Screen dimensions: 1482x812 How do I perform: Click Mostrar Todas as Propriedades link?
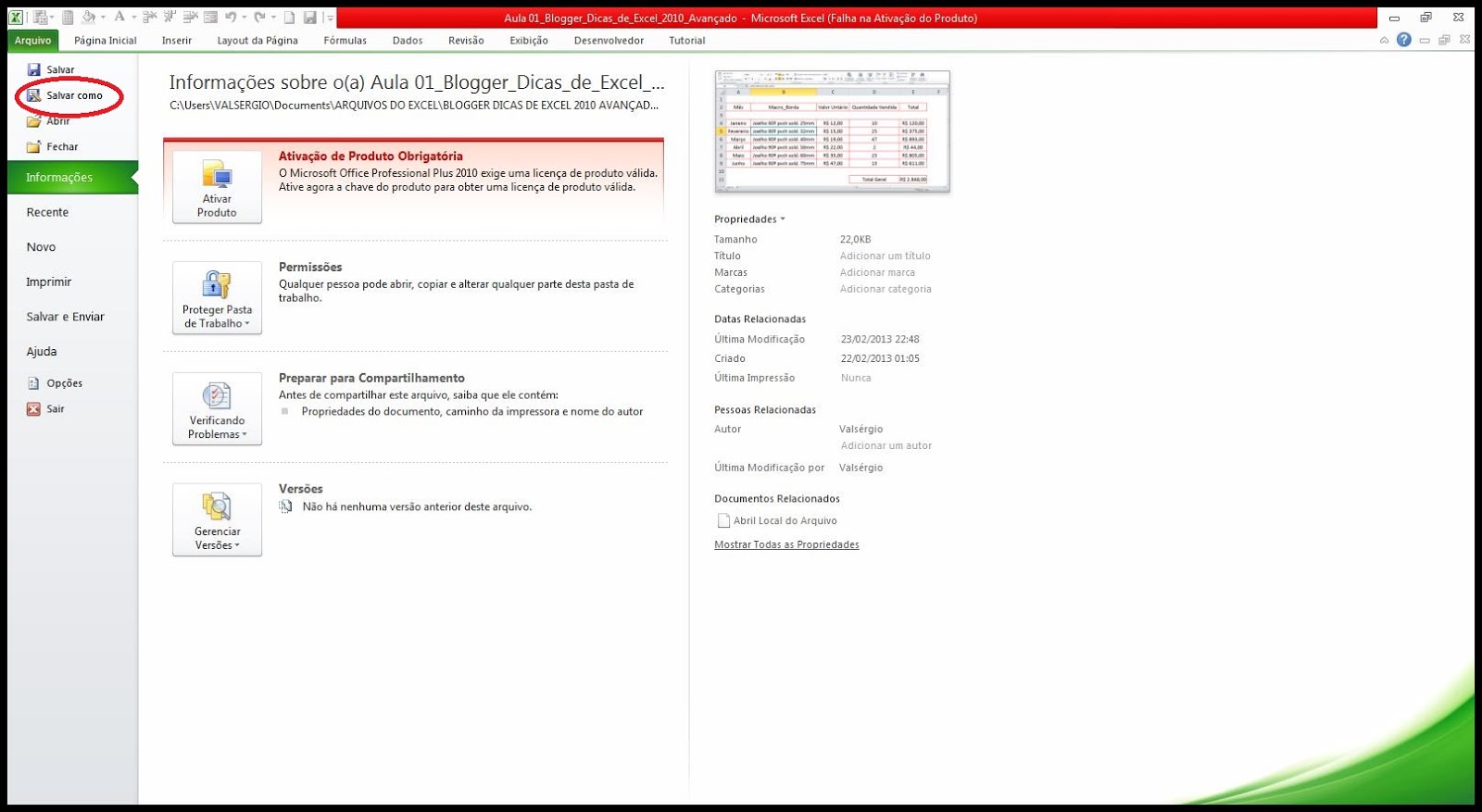coord(786,544)
